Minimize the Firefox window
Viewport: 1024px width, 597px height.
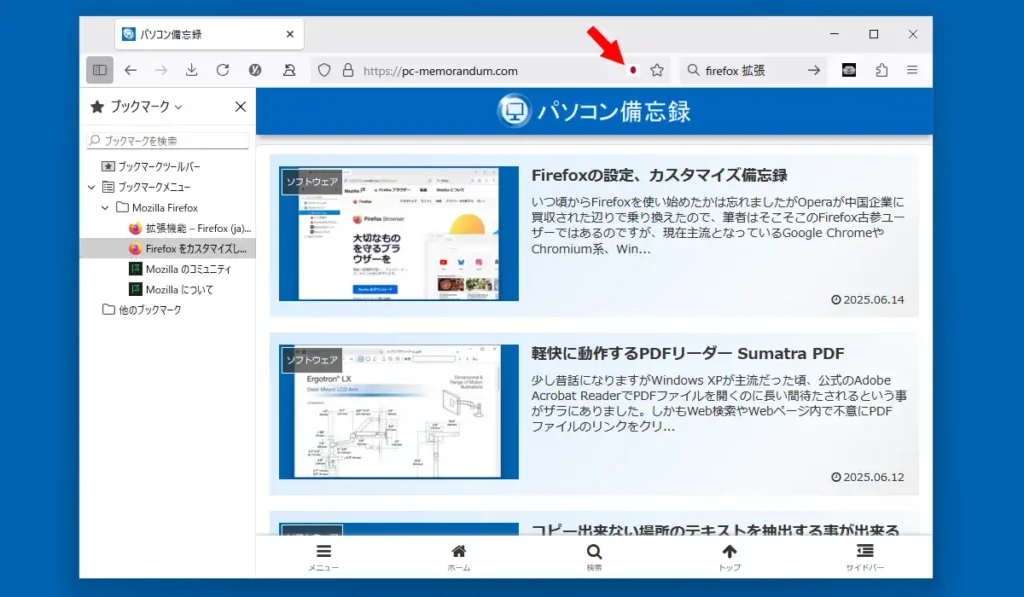click(x=834, y=34)
